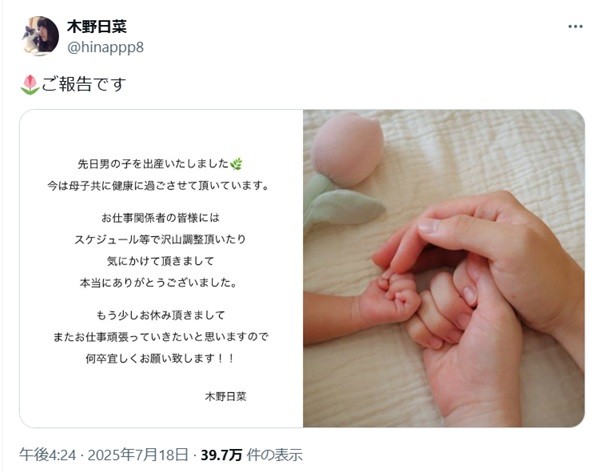Screen dimensions: 599x472
Task: Open the three-dot more options menu
Action: (575, 26)
